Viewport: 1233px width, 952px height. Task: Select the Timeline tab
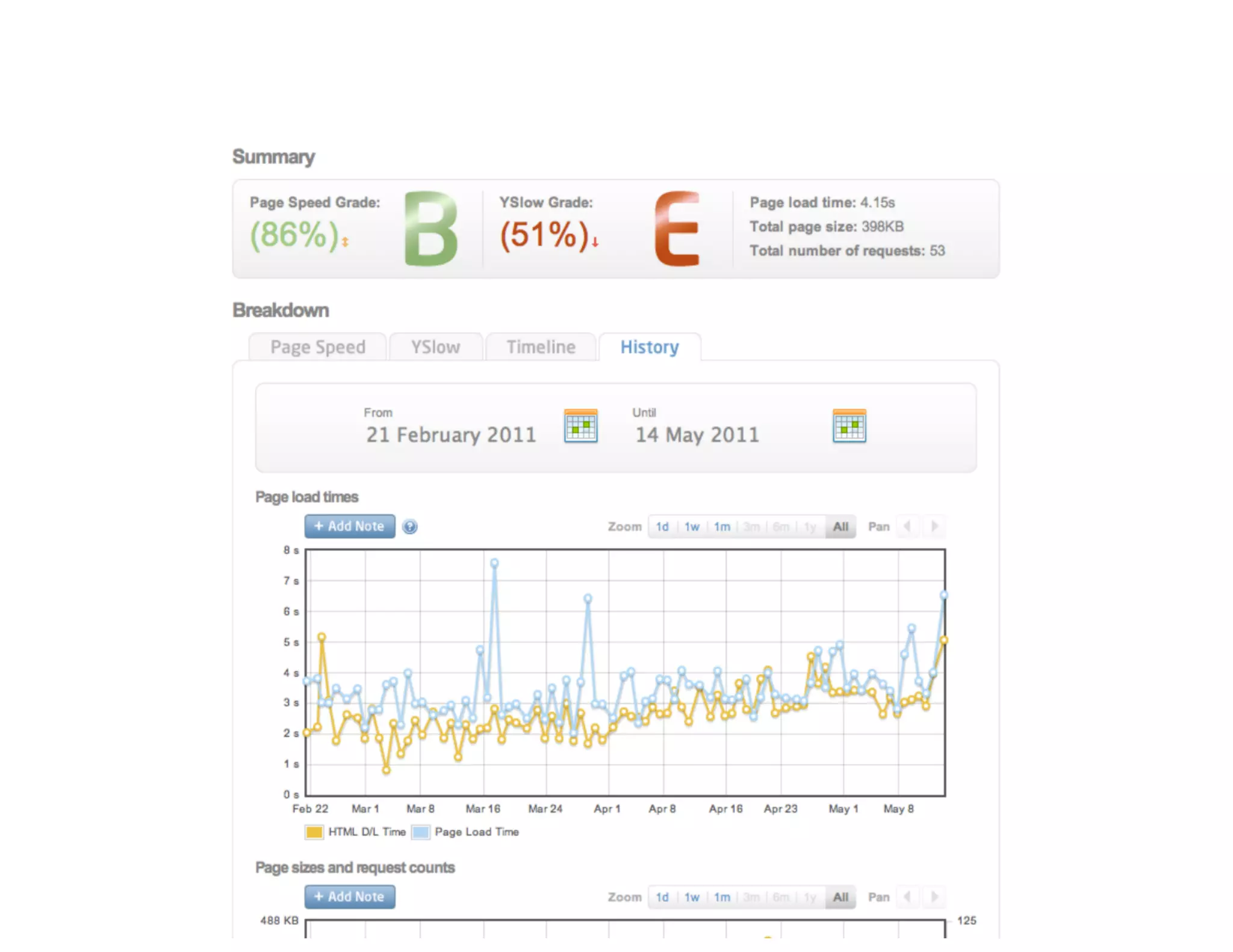[x=541, y=347]
